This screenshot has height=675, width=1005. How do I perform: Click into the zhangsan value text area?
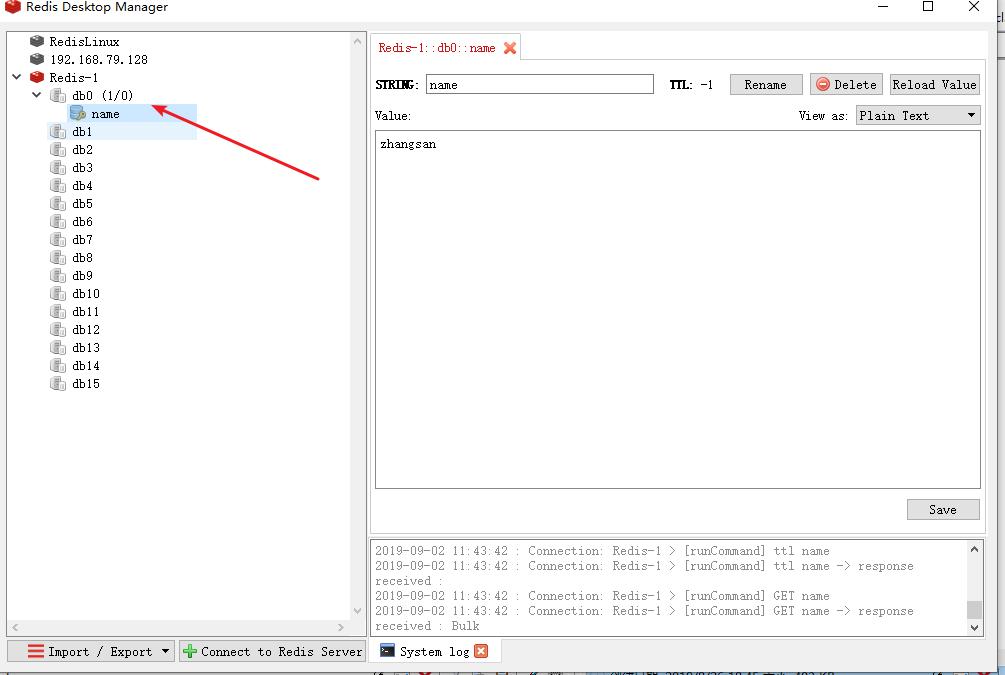pos(677,310)
